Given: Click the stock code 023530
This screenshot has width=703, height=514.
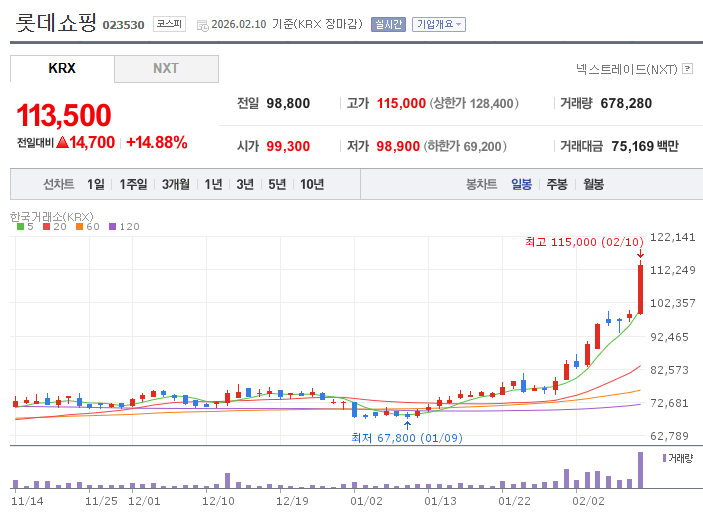Looking at the screenshot, I should click(123, 25).
